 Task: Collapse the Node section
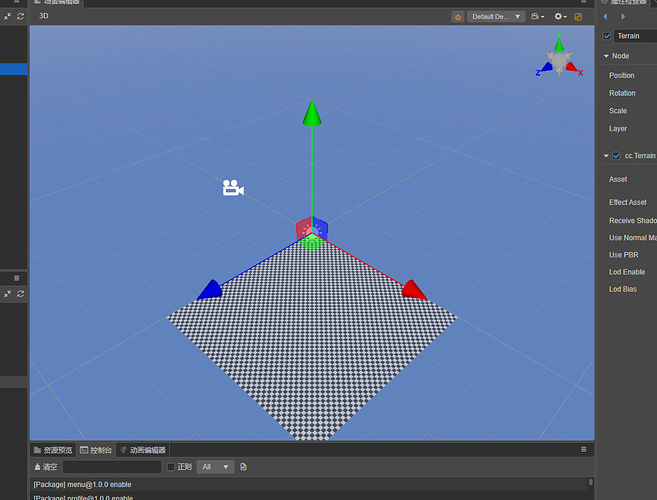(606, 56)
